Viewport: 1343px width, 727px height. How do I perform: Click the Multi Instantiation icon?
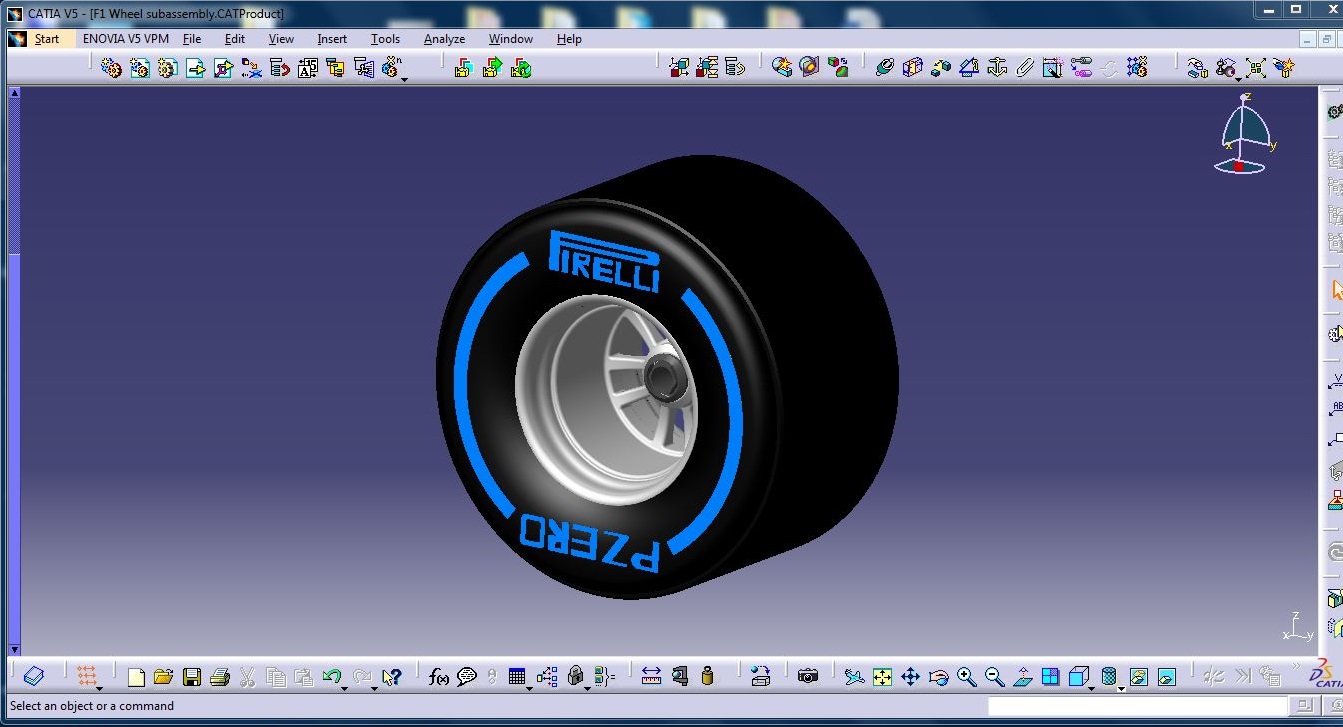pos(392,67)
